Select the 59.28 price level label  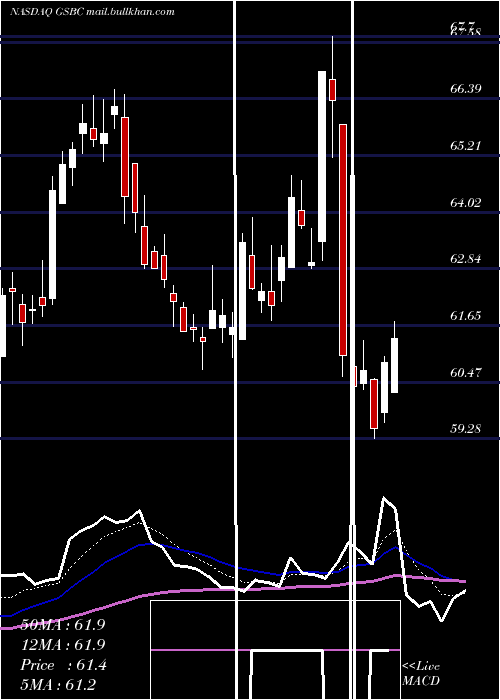pyautogui.click(x=466, y=429)
